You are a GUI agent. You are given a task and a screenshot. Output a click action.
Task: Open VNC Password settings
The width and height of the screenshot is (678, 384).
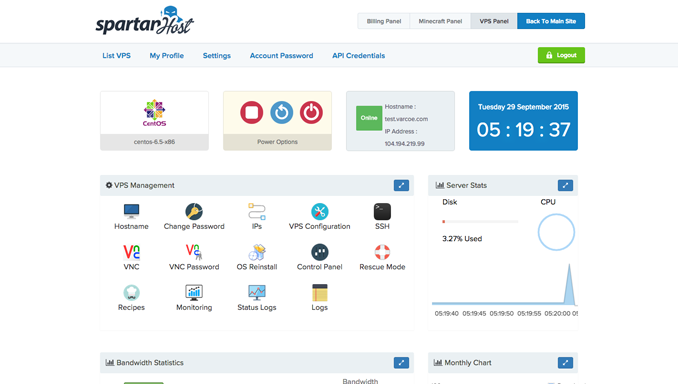194,252
